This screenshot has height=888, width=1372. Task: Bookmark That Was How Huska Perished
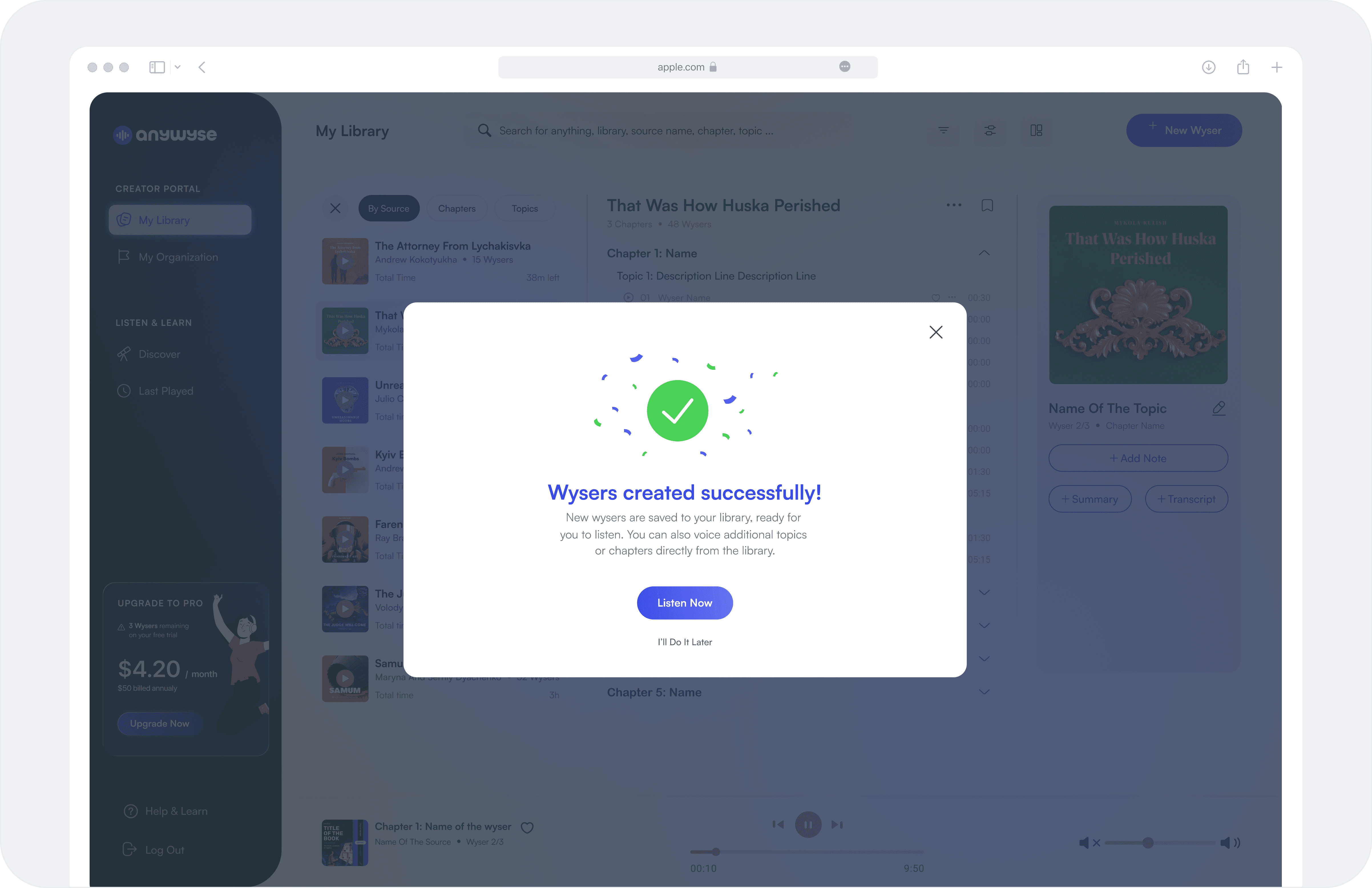click(x=987, y=205)
